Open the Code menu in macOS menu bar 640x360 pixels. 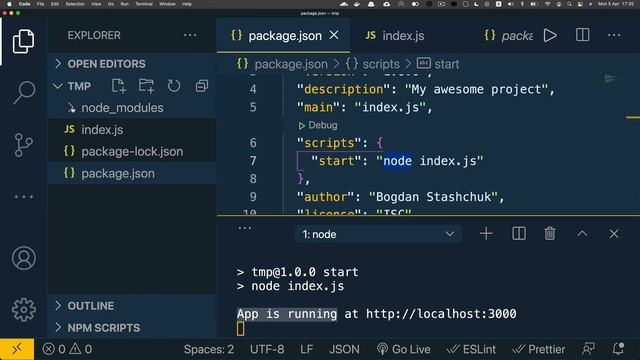coord(24,4)
